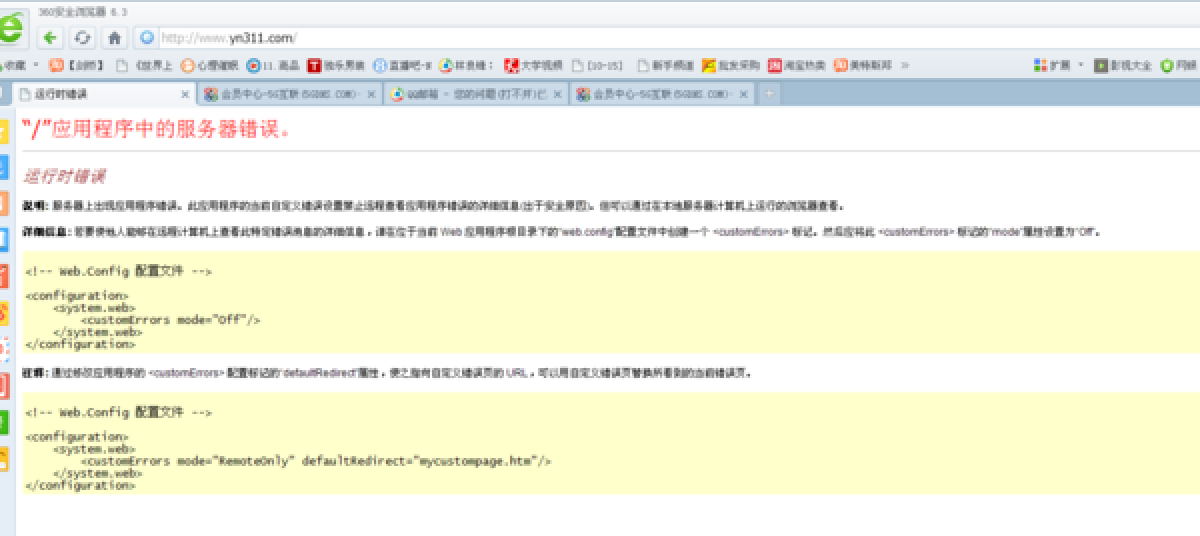Screen dimensions: 1200x536
Task: Open the 新手频道 bookmark
Action: tap(664, 65)
